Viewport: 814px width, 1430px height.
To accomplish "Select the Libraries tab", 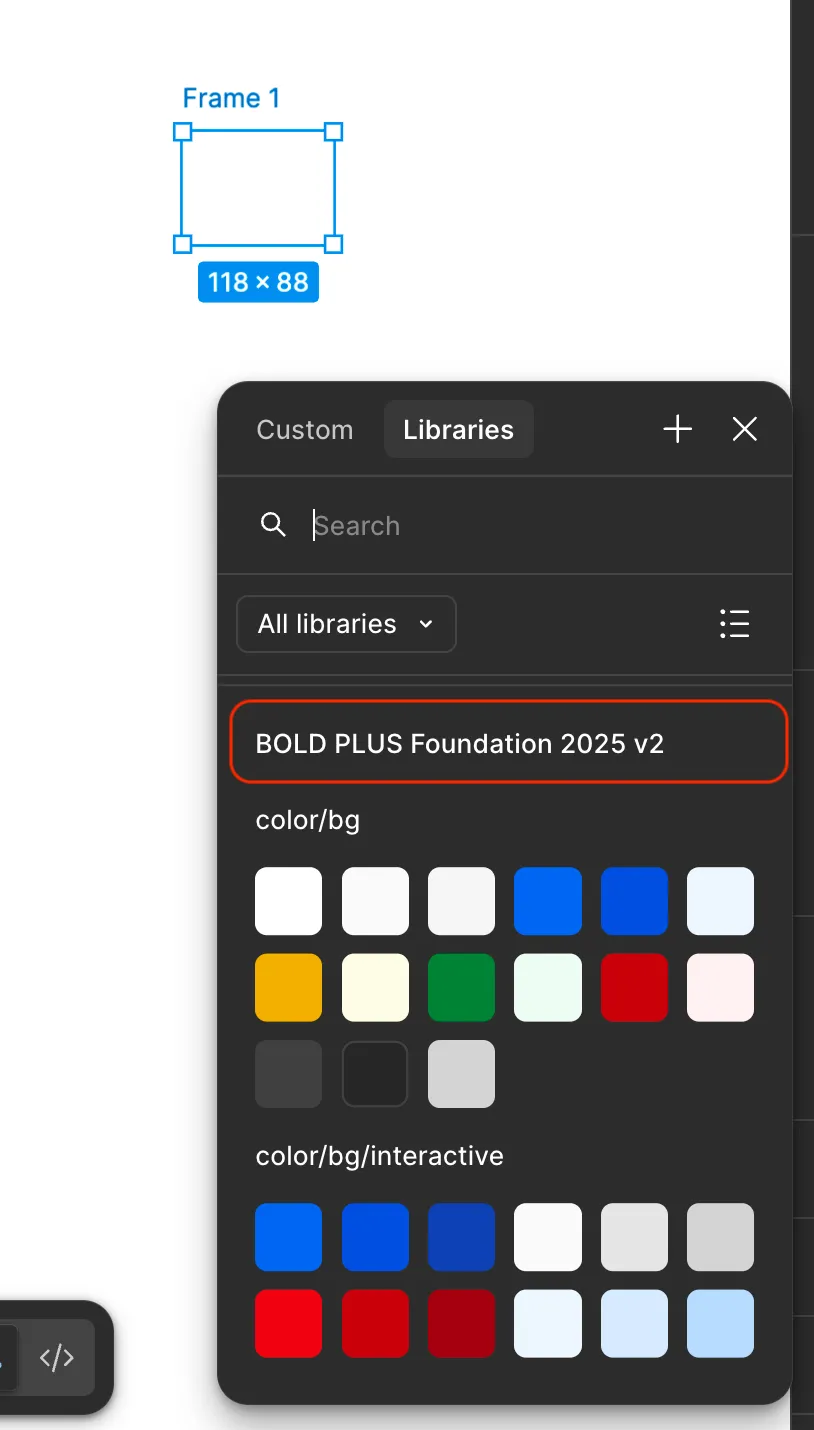I will [x=458, y=429].
